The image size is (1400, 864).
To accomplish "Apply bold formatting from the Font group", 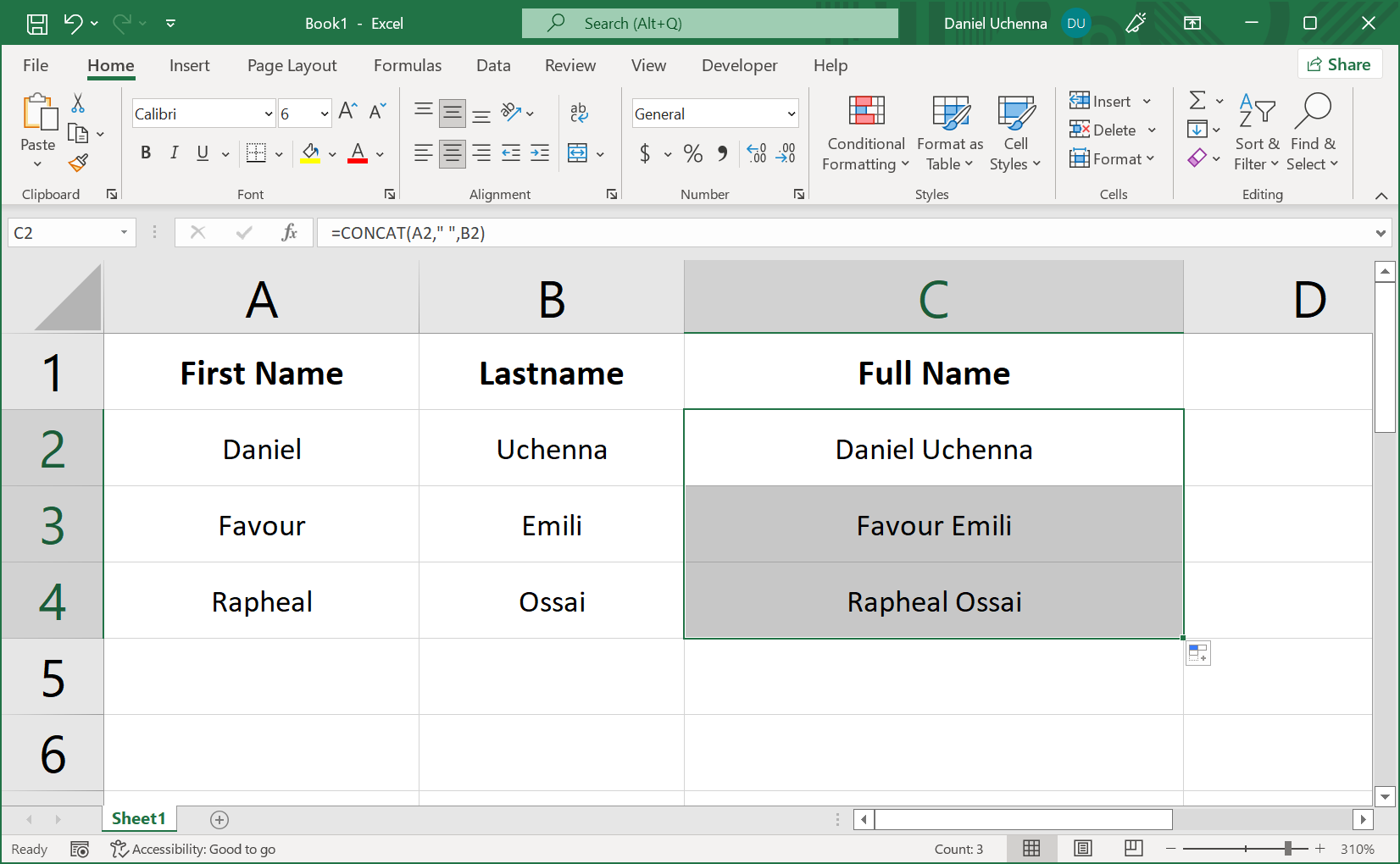I will pos(146,153).
